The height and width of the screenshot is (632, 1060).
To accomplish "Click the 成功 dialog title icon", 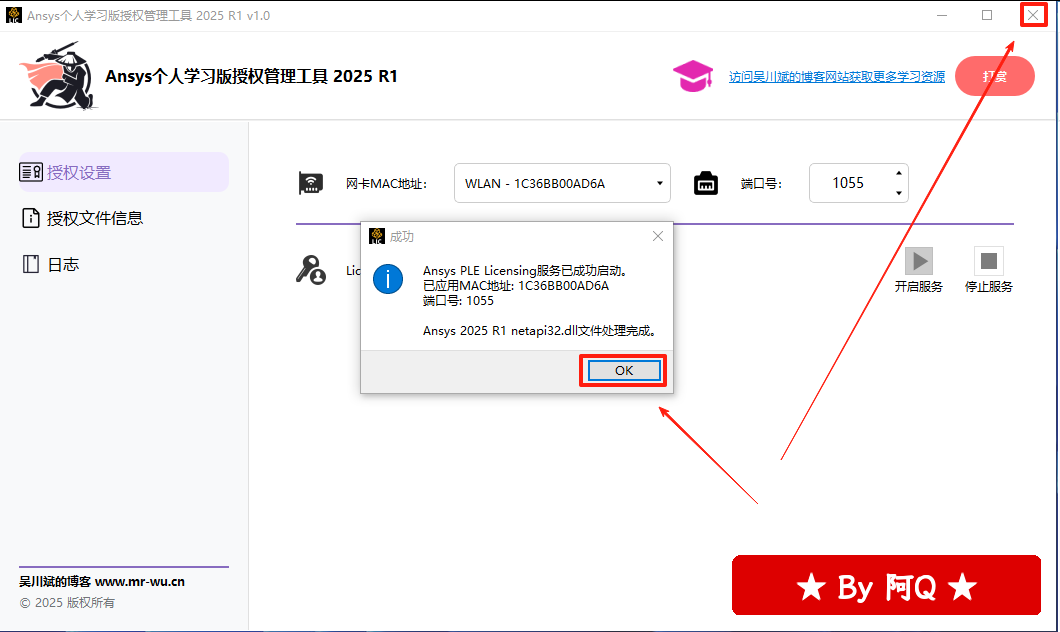I will click(x=377, y=236).
